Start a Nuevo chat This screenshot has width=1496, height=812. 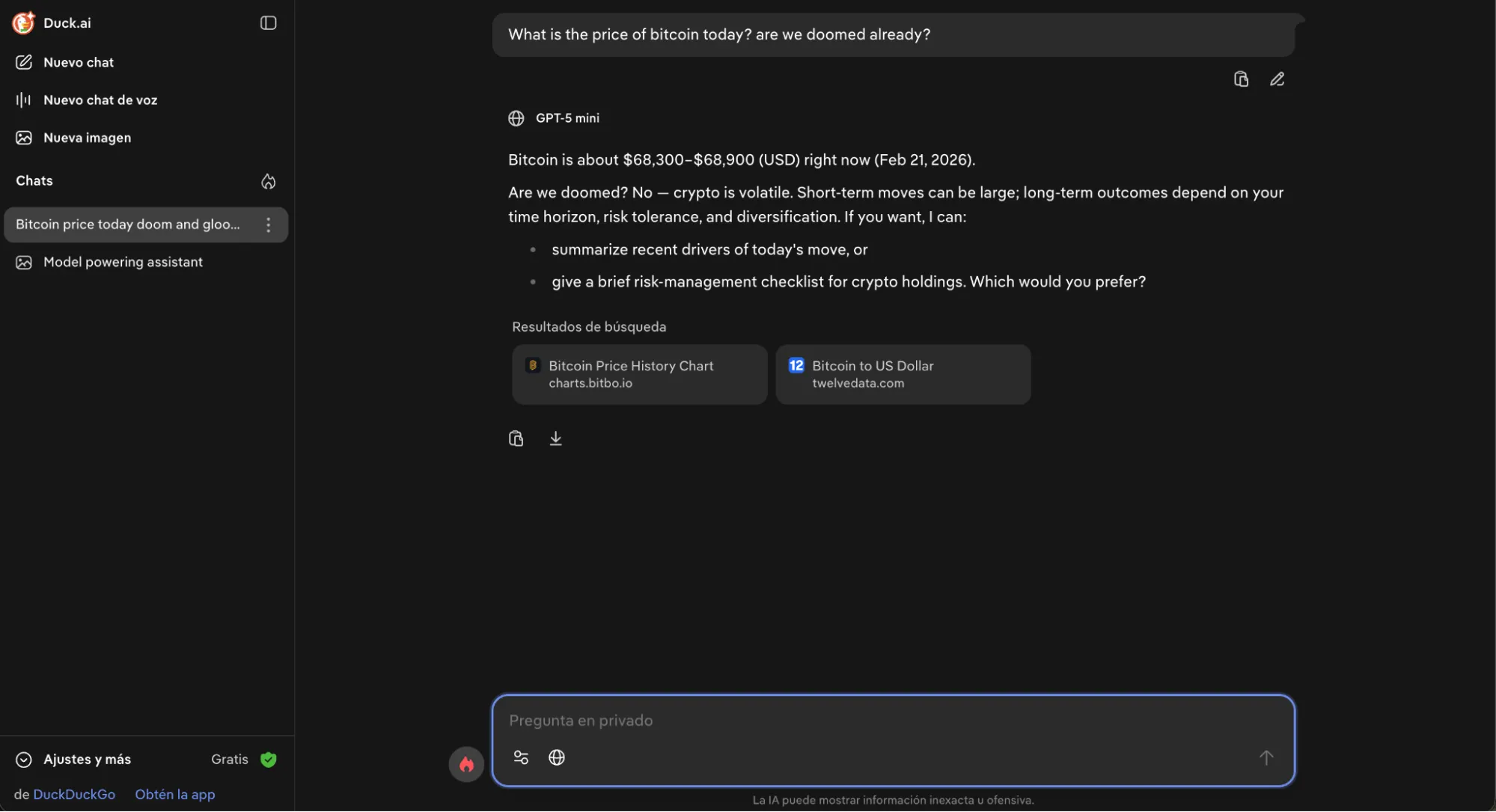tap(78, 62)
